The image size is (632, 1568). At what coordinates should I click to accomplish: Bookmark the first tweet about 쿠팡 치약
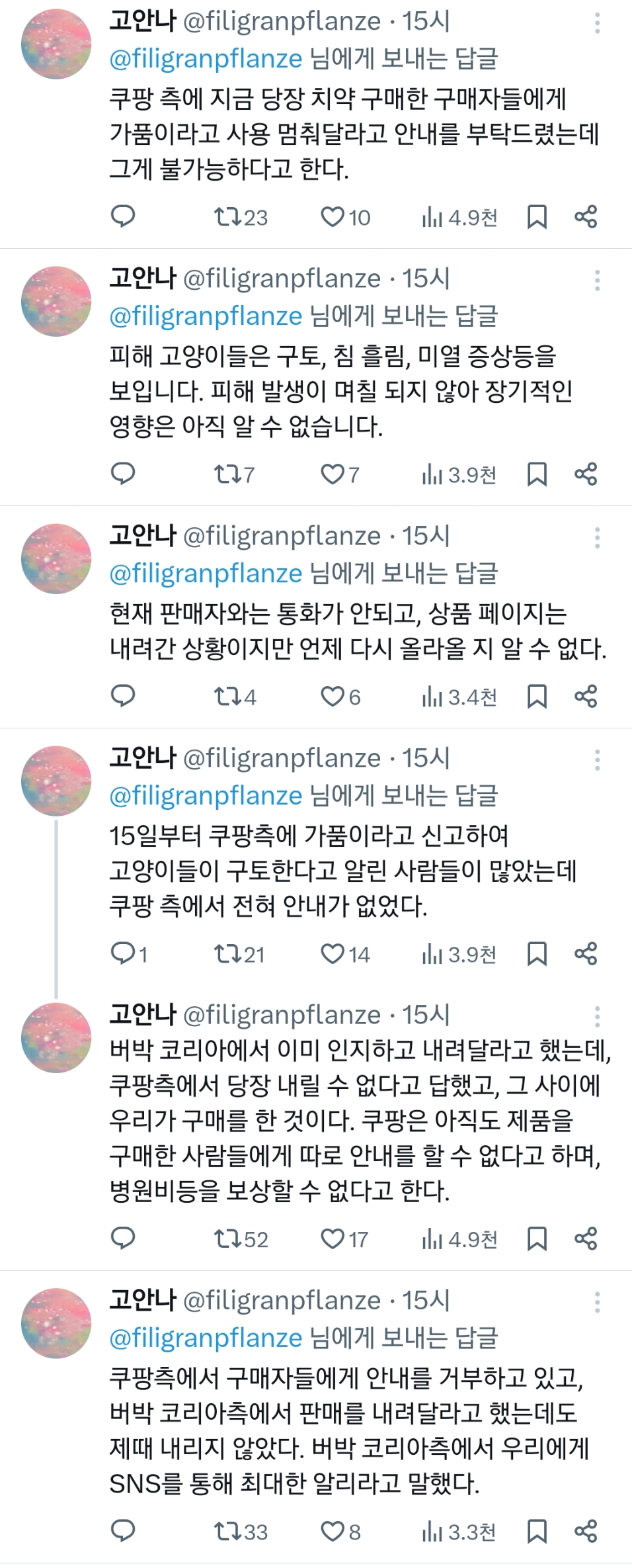tap(536, 217)
